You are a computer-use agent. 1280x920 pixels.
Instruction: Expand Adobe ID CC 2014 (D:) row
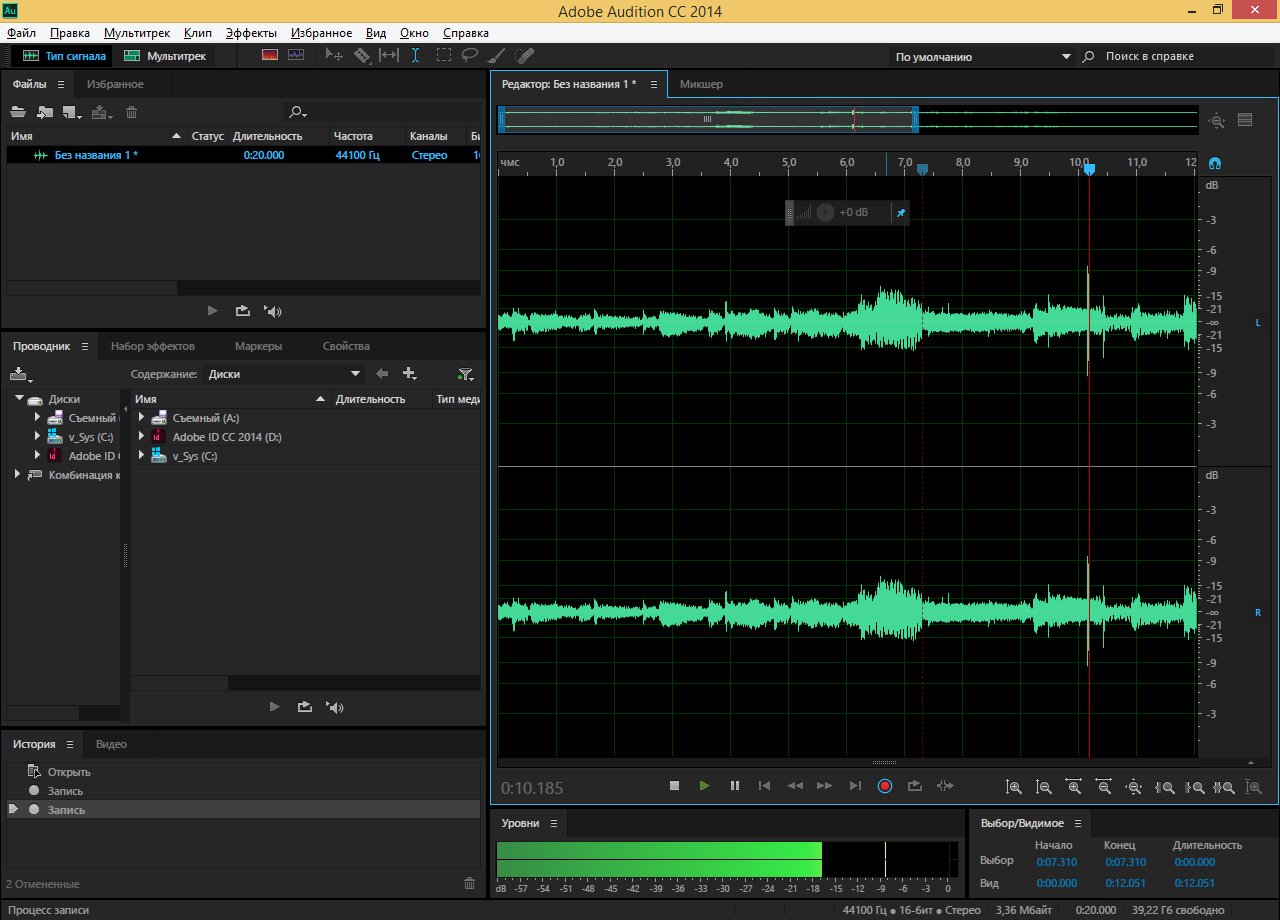tap(142, 437)
